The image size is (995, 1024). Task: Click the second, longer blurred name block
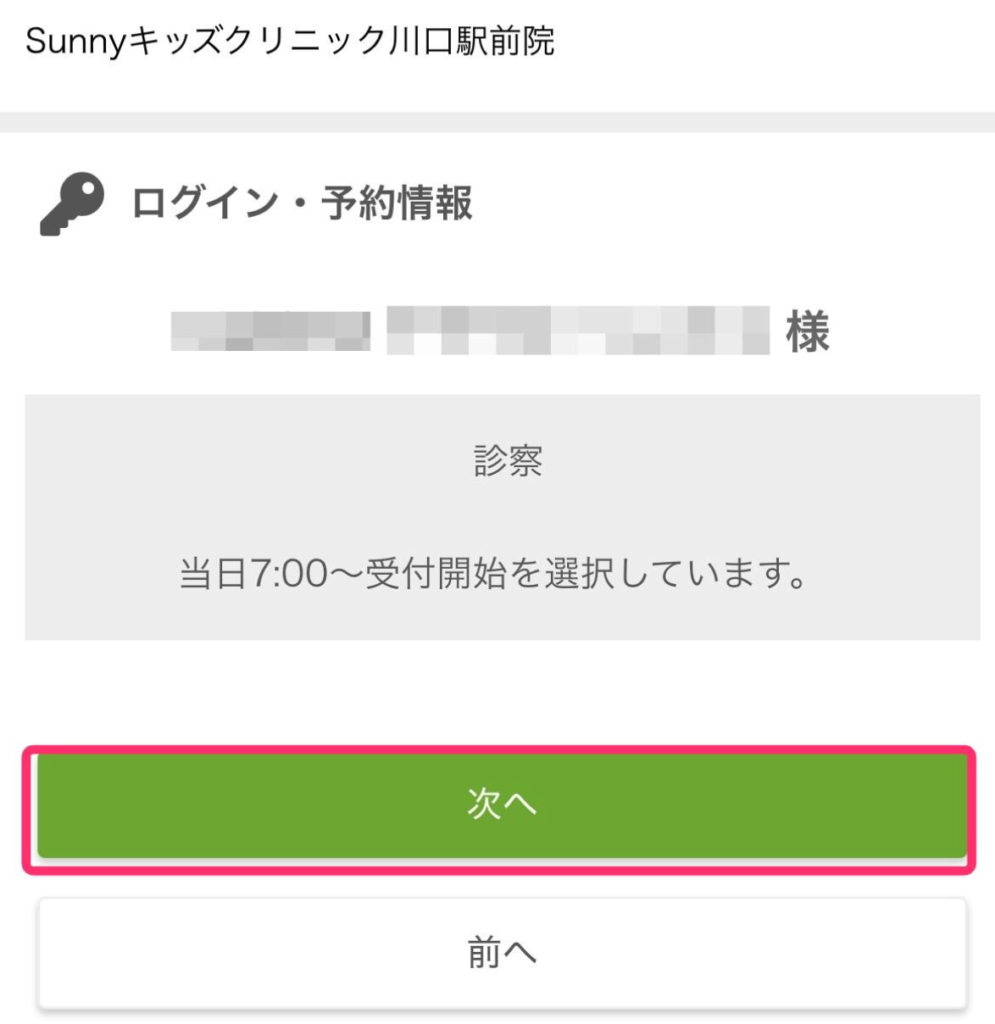click(x=578, y=332)
